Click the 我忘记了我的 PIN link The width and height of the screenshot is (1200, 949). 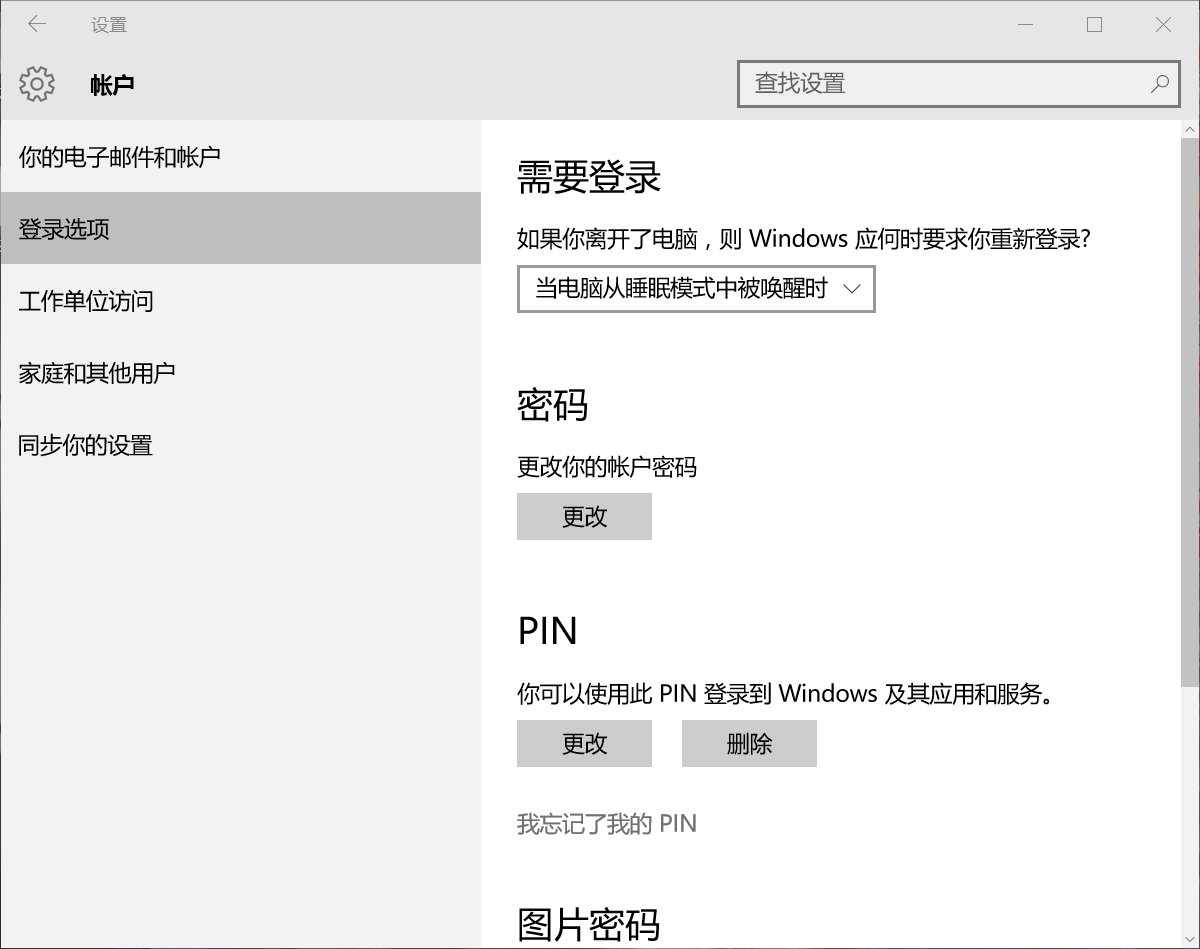tap(608, 823)
